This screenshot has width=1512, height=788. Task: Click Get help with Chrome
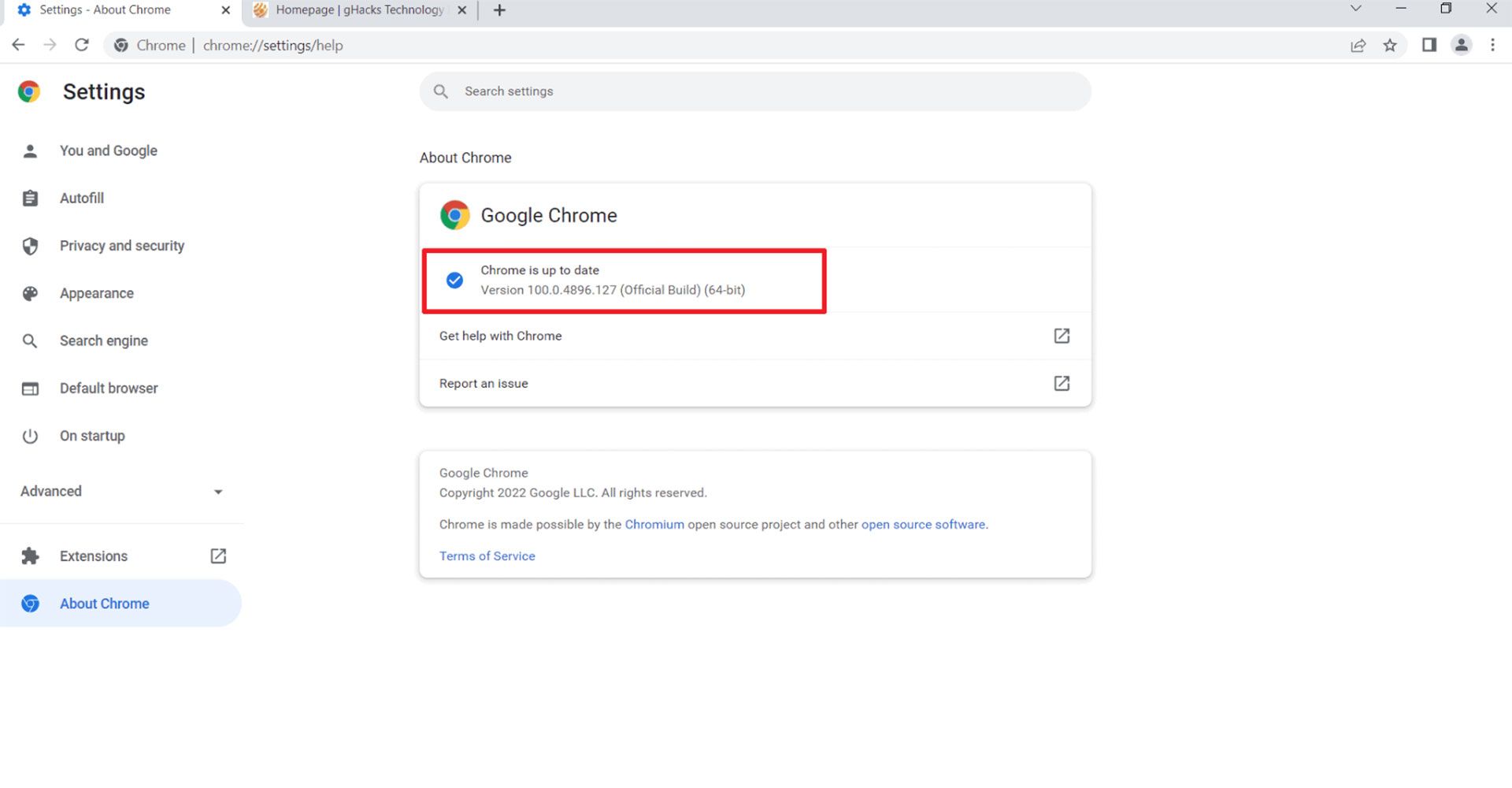[x=500, y=336]
